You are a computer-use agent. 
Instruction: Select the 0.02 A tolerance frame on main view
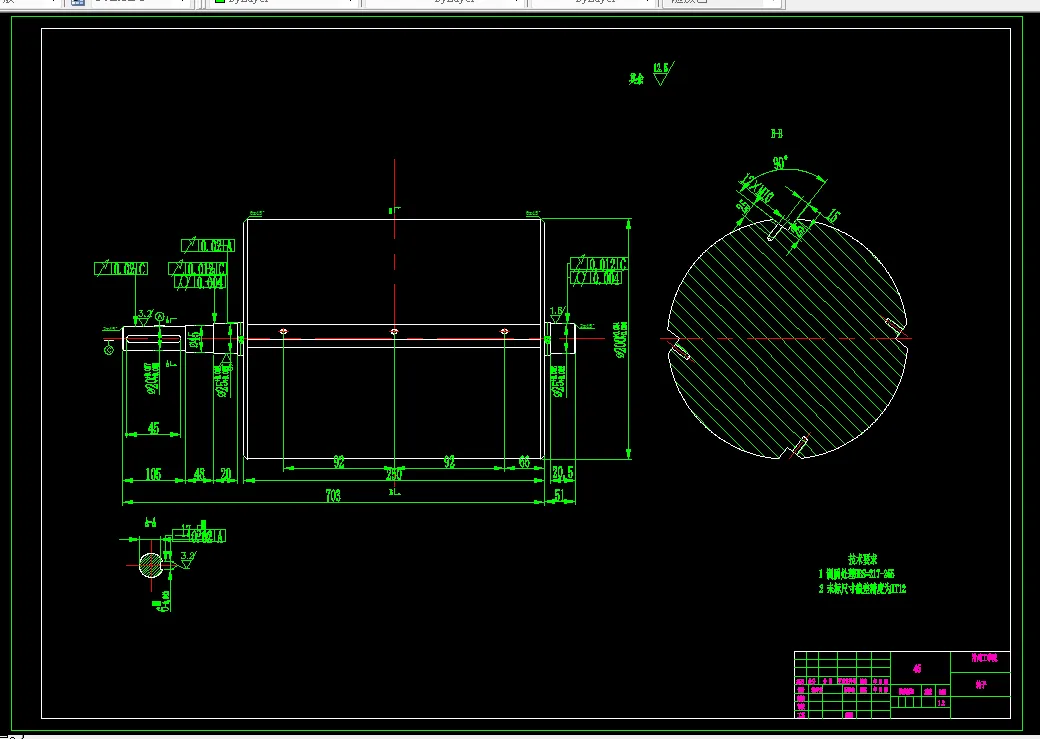208,245
